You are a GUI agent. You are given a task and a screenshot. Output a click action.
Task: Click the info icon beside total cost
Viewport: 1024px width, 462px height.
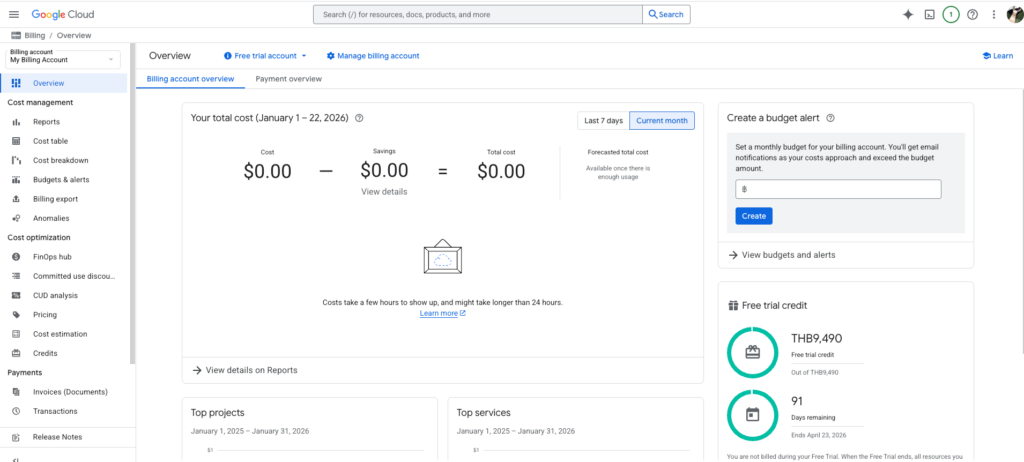[x=359, y=118]
